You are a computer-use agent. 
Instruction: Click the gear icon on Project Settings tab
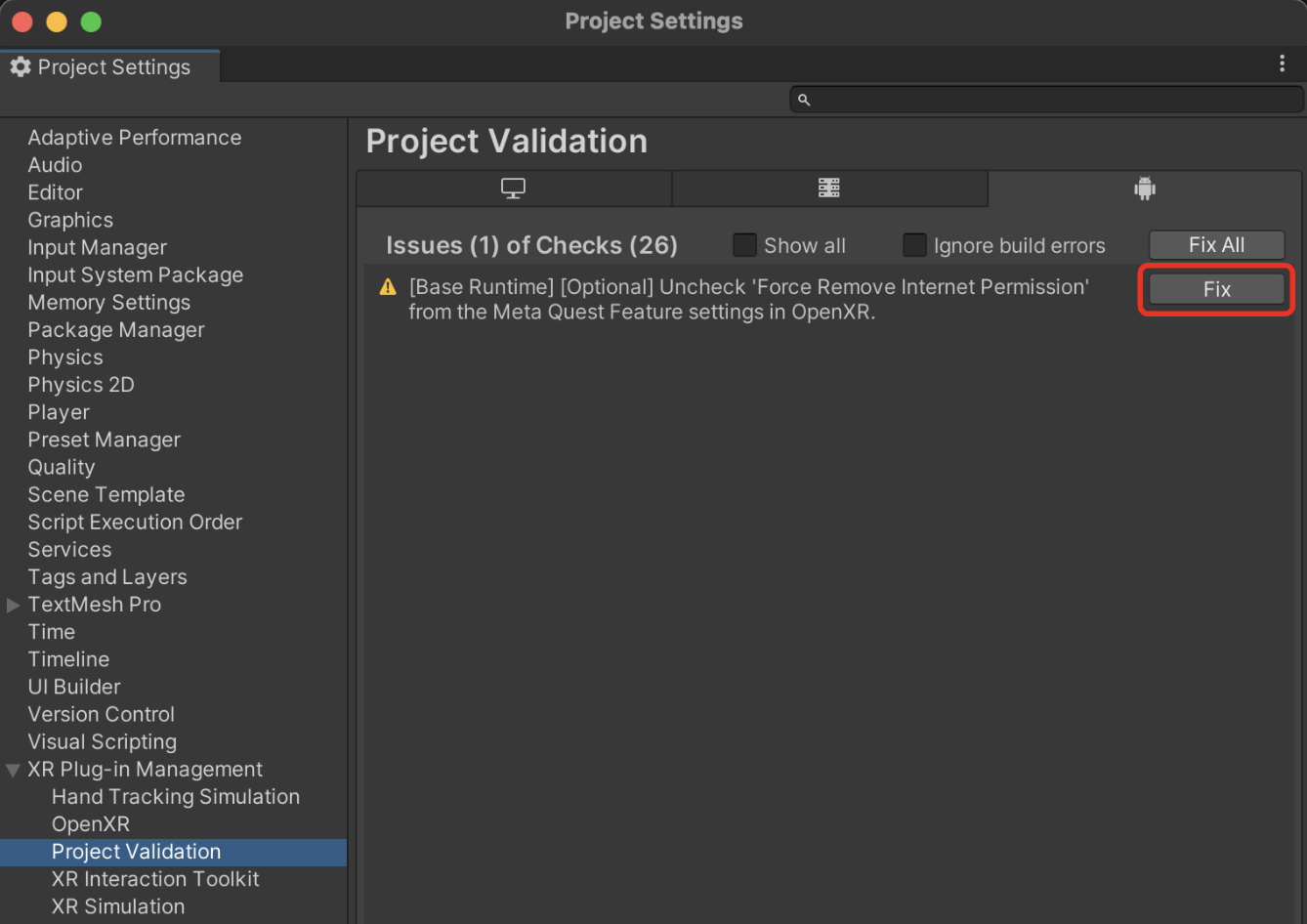click(21, 66)
